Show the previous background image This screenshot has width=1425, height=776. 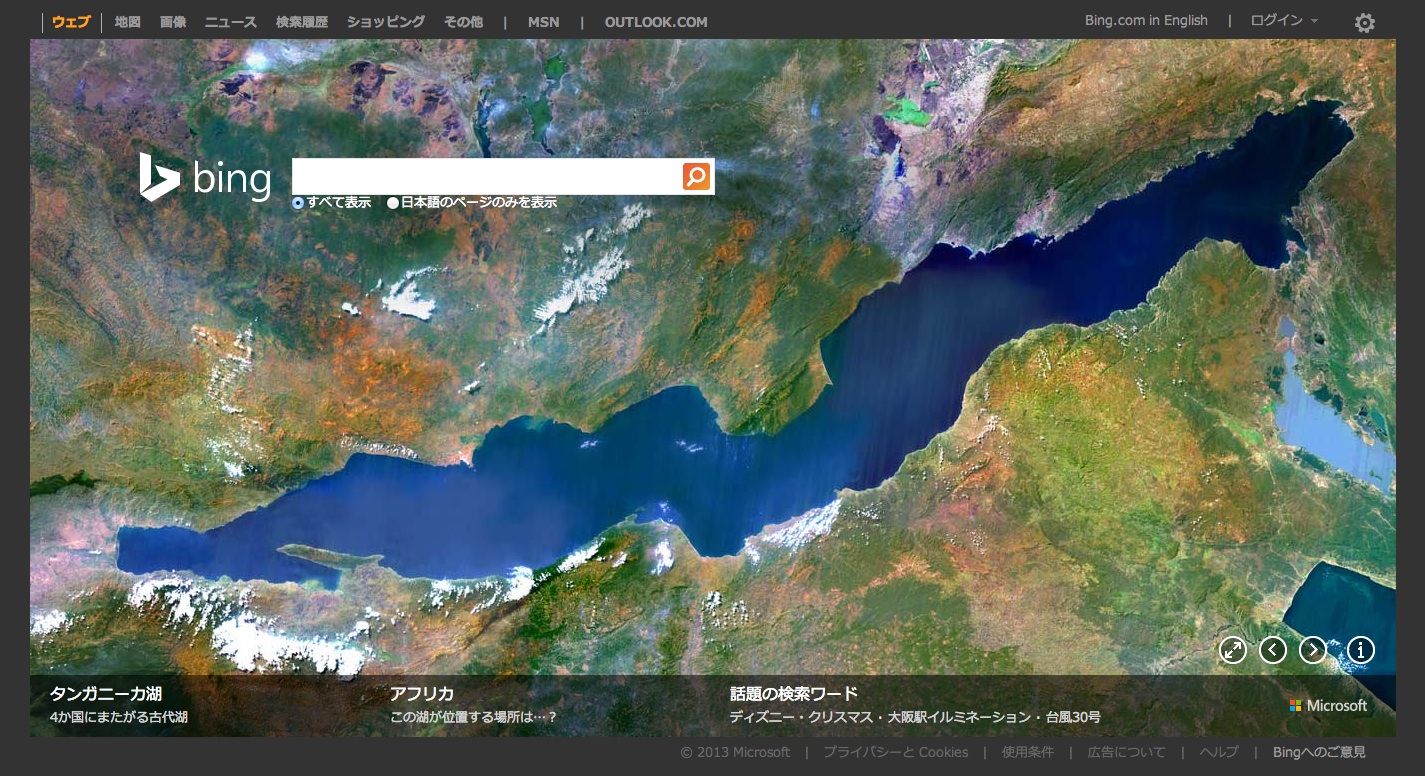coord(1272,650)
